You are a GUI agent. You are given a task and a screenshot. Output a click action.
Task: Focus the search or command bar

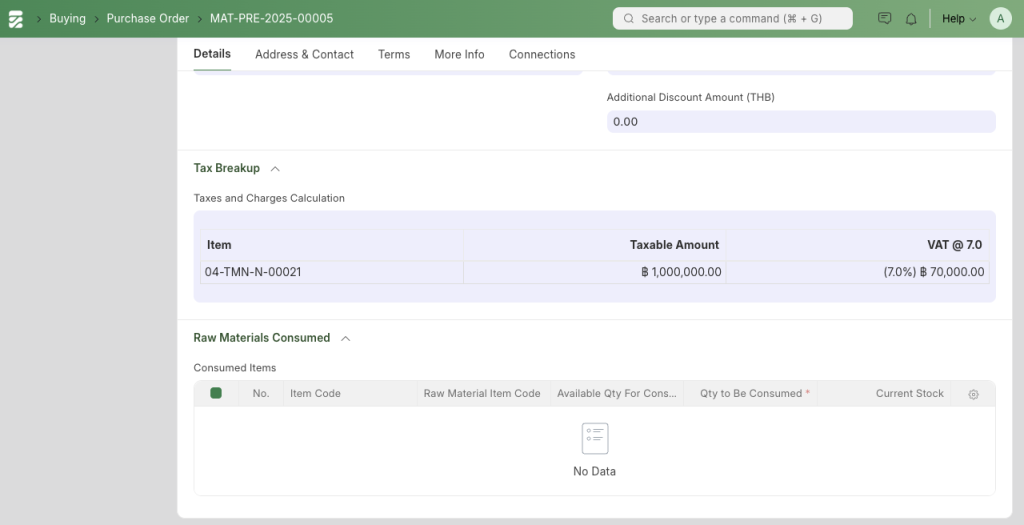pos(733,18)
